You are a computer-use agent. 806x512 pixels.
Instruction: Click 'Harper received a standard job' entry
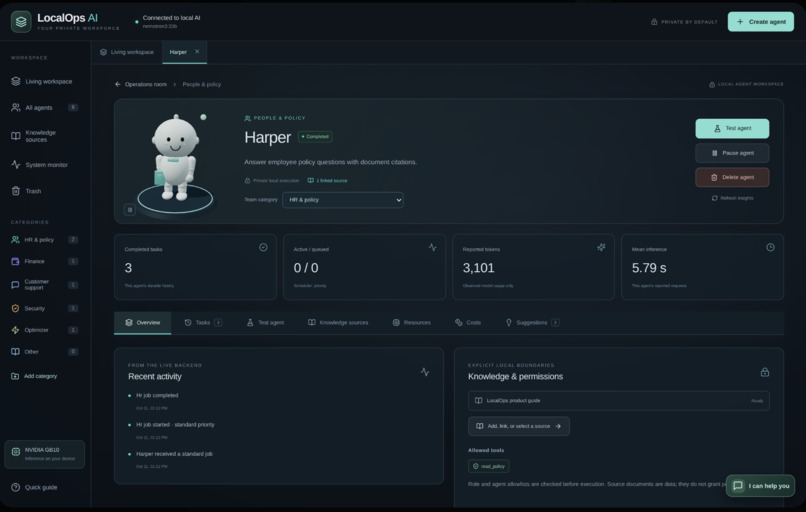[174, 454]
